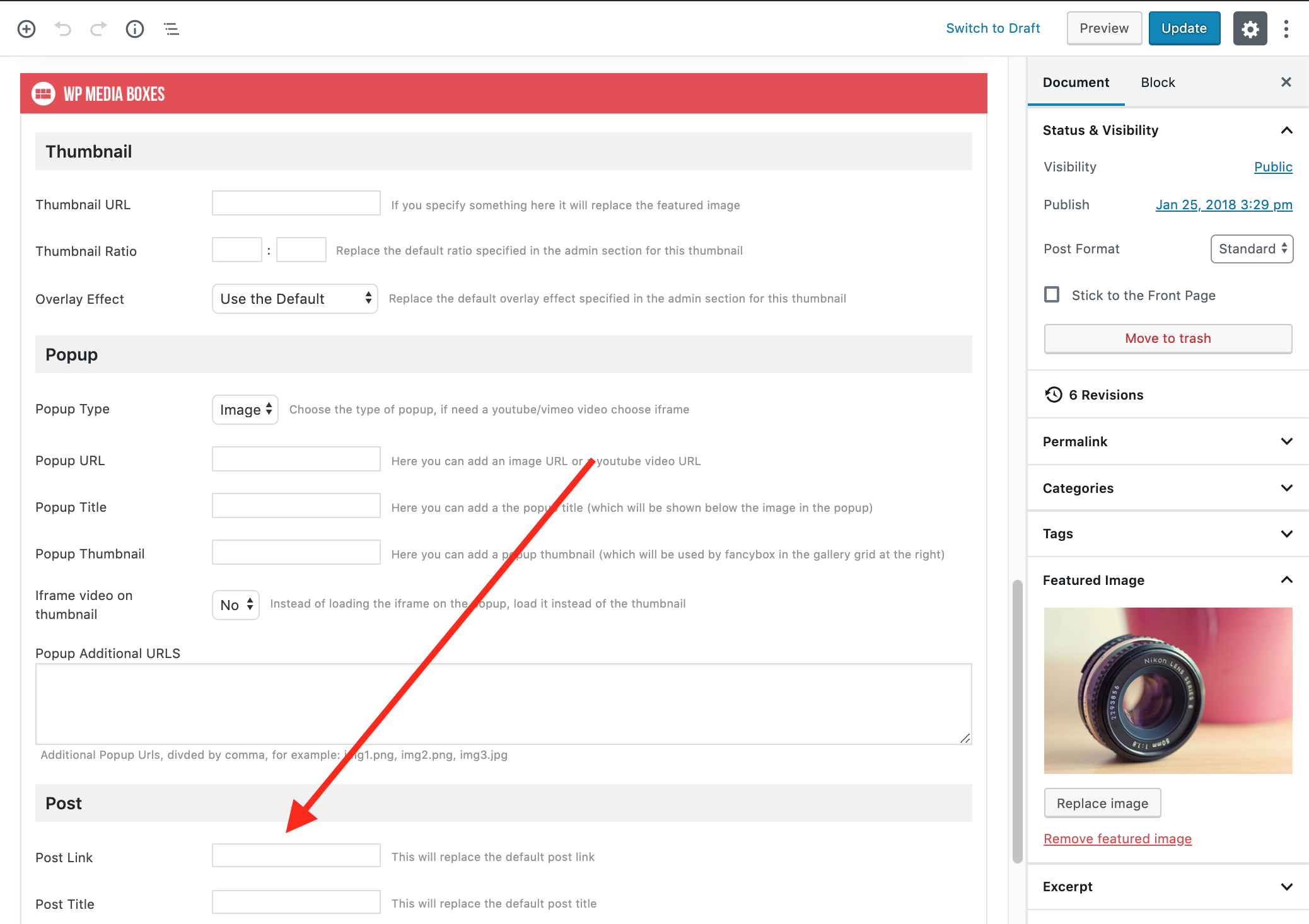Open the Post Format Standard dropdown

(x=1252, y=249)
